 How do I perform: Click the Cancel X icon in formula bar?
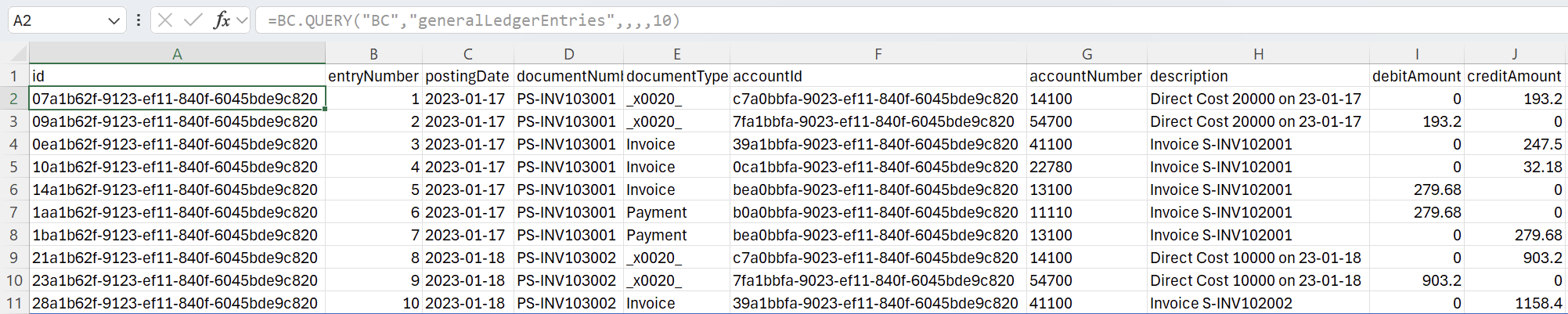click(x=165, y=20)
